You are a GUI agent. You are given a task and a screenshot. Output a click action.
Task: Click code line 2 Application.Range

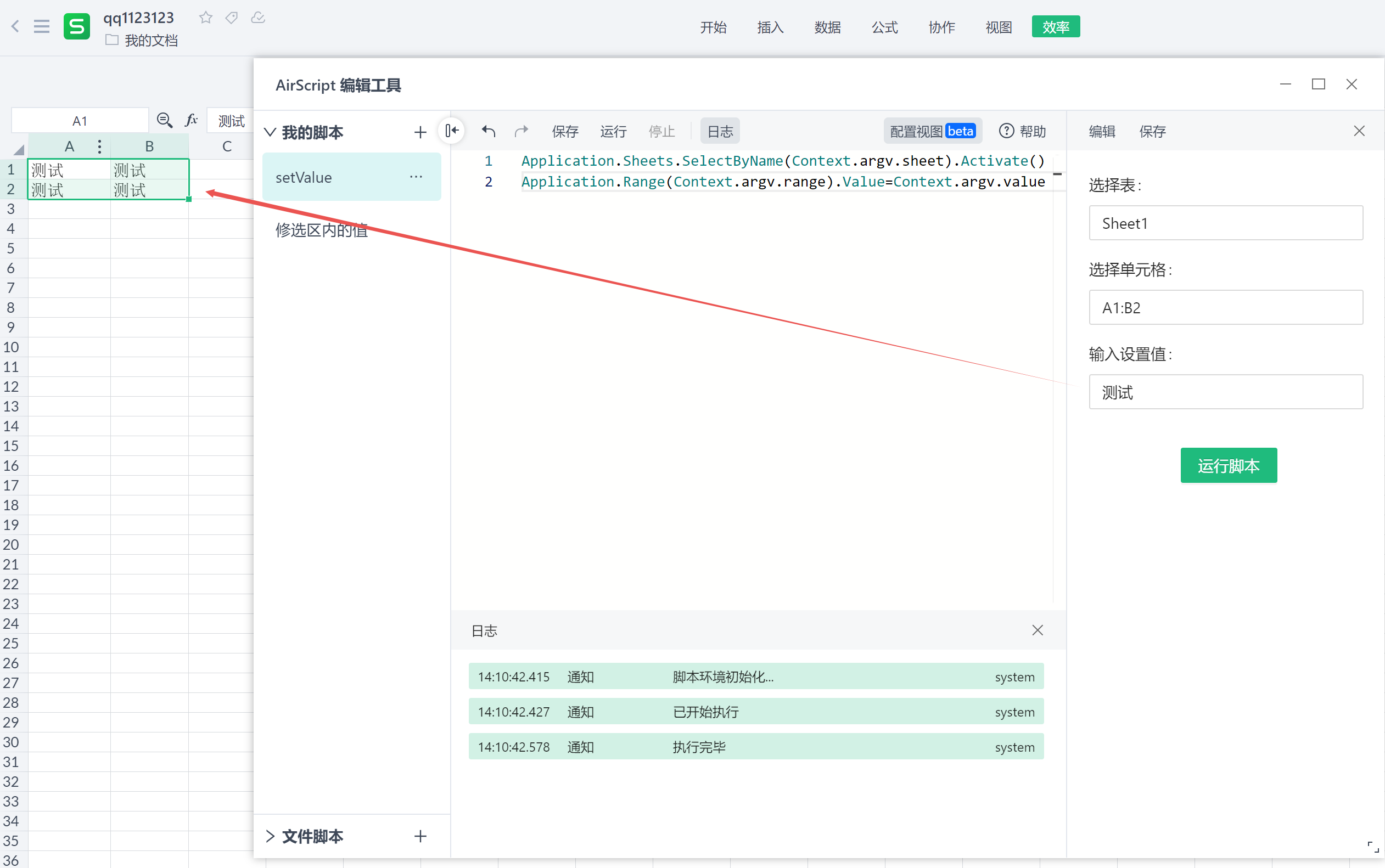click(783, 182)
